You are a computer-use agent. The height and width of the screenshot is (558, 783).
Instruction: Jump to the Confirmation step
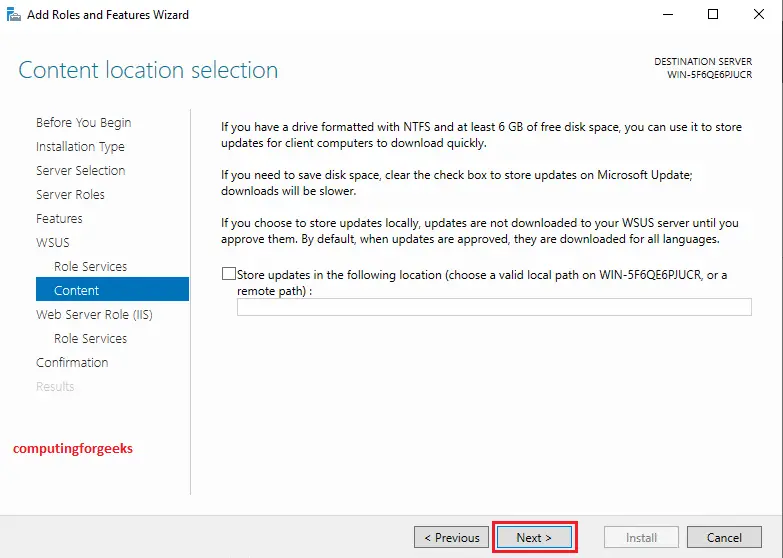(72, 362)
